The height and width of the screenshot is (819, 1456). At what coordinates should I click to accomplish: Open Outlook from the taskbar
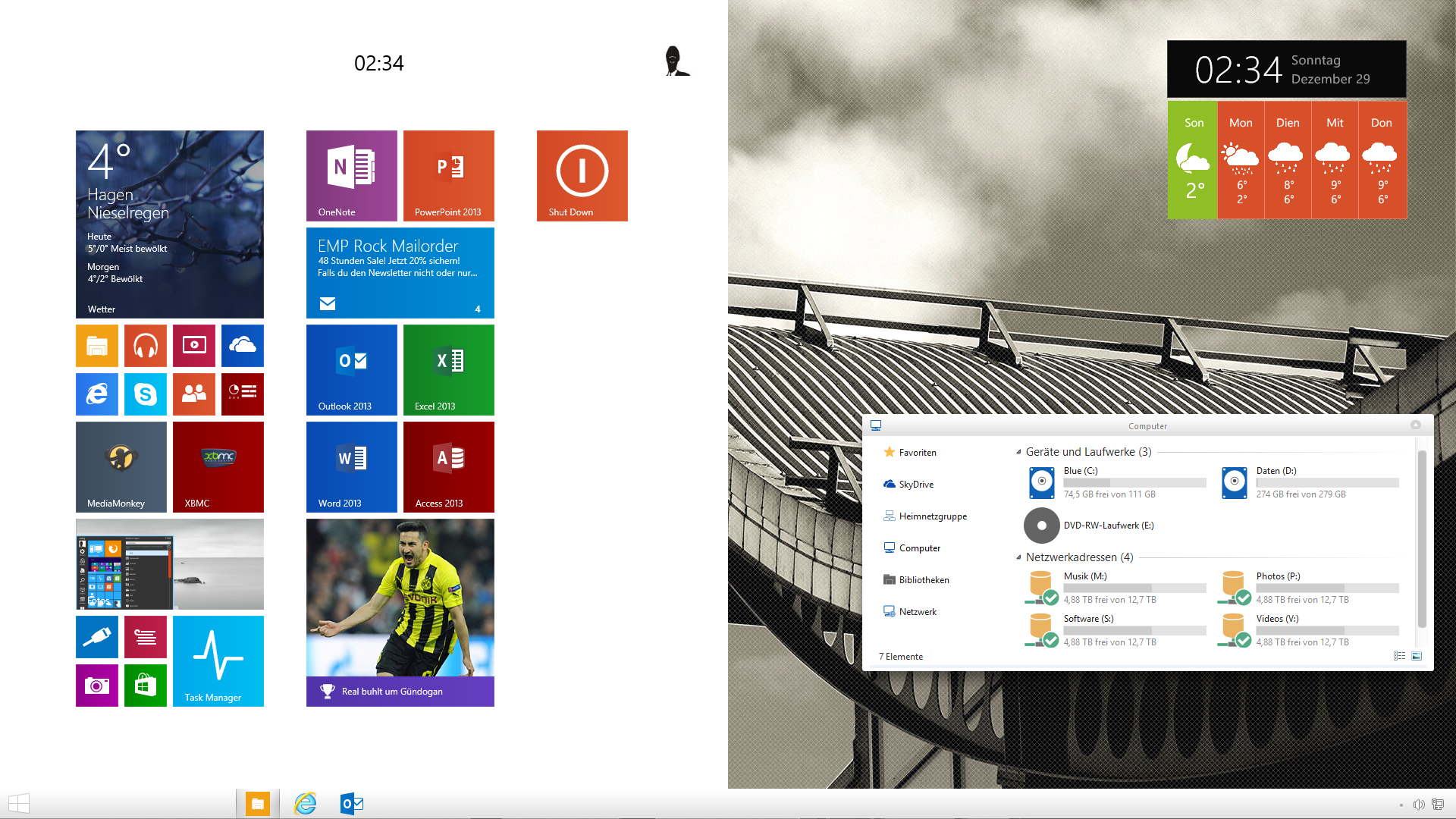(x=352, y=804)
